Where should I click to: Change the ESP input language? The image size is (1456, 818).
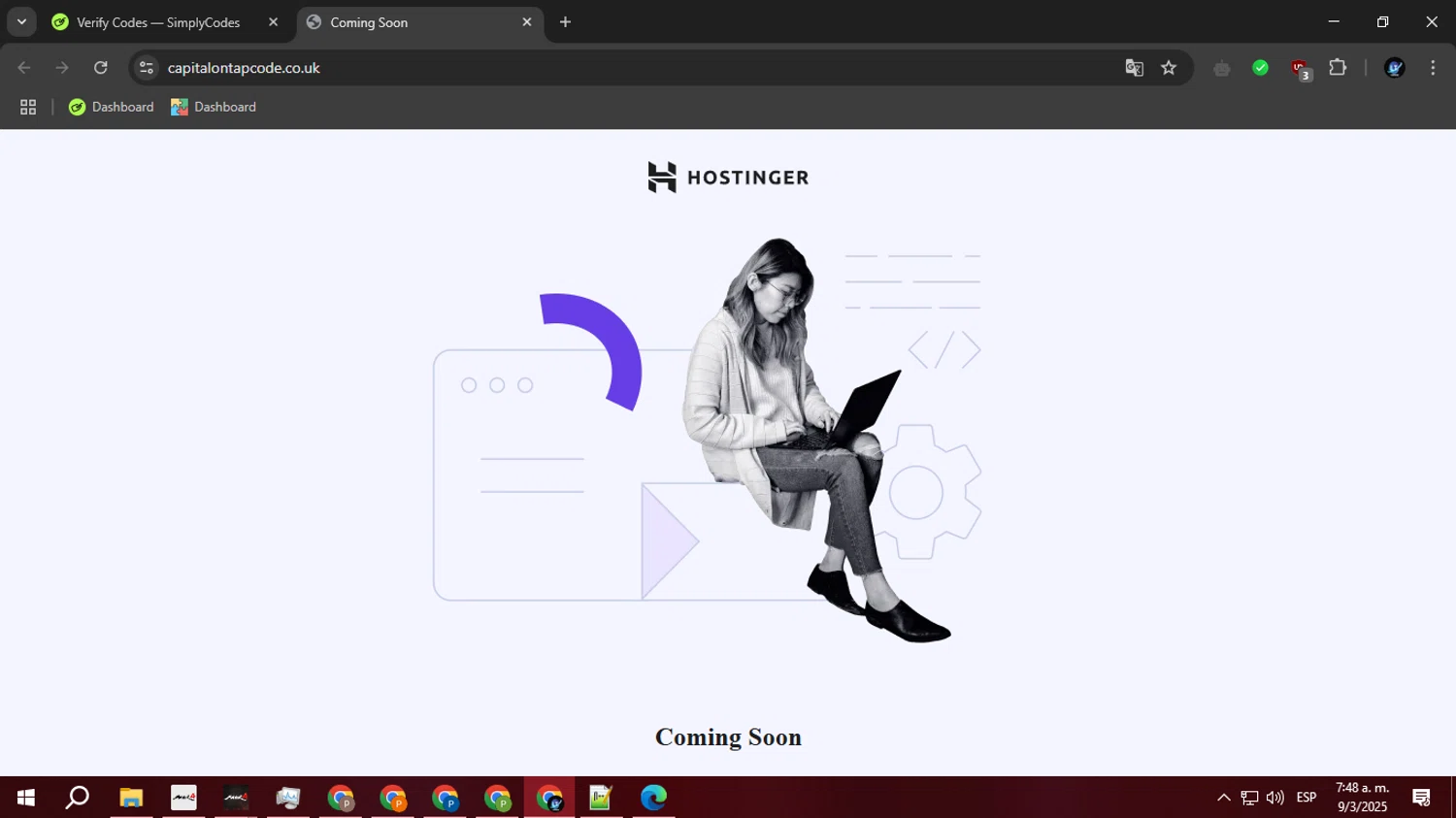tap(1307, 798)
